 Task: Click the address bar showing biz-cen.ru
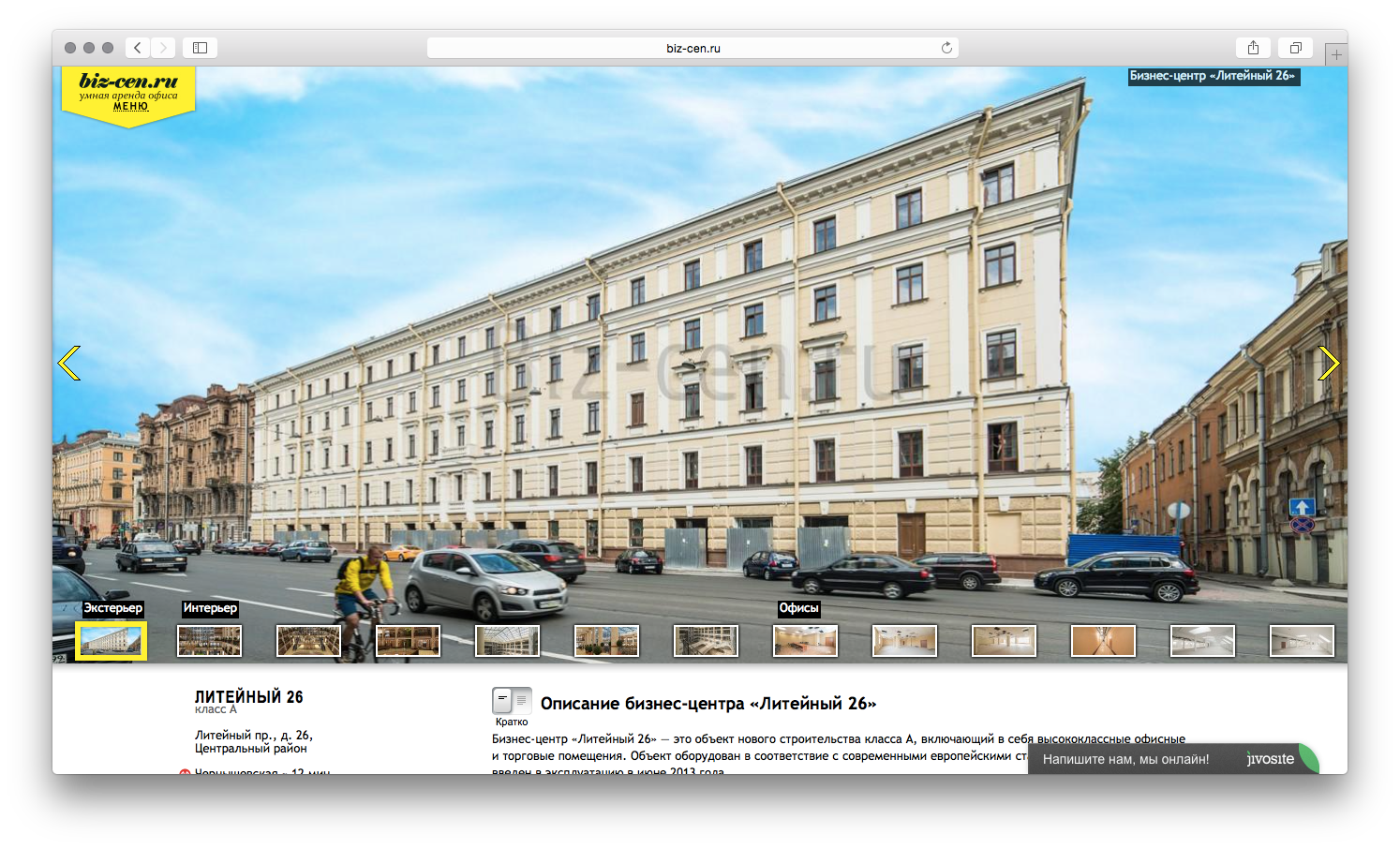tap(693, 48)
